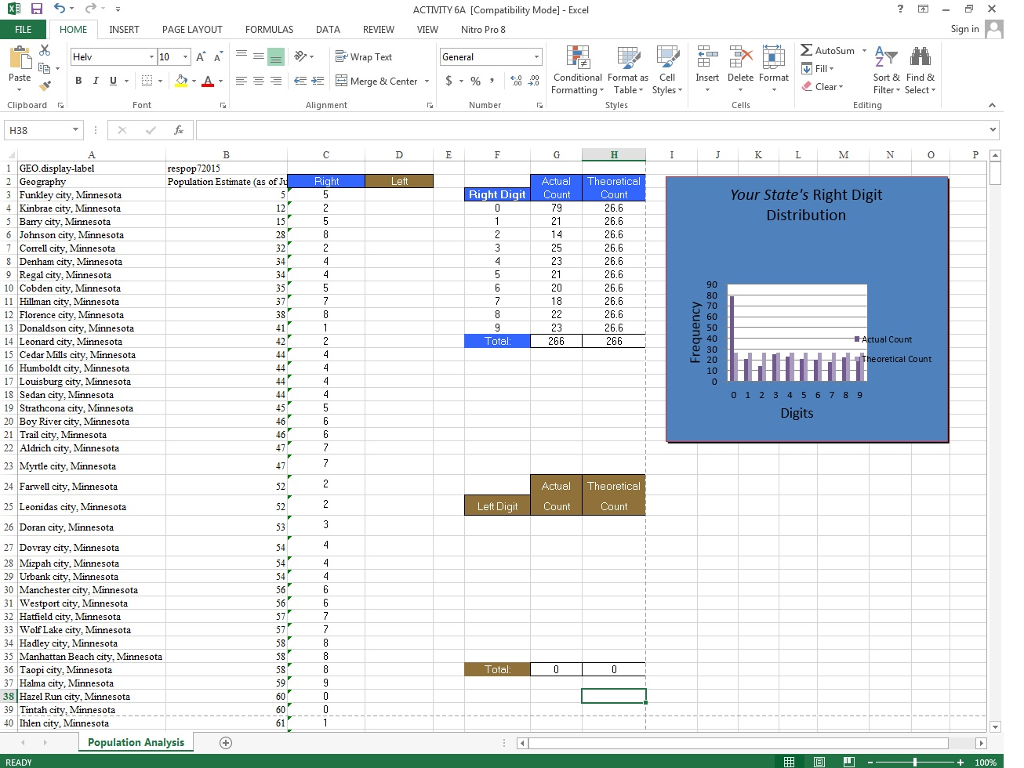Click the Redo arrow icon

[x=91, y=8]
